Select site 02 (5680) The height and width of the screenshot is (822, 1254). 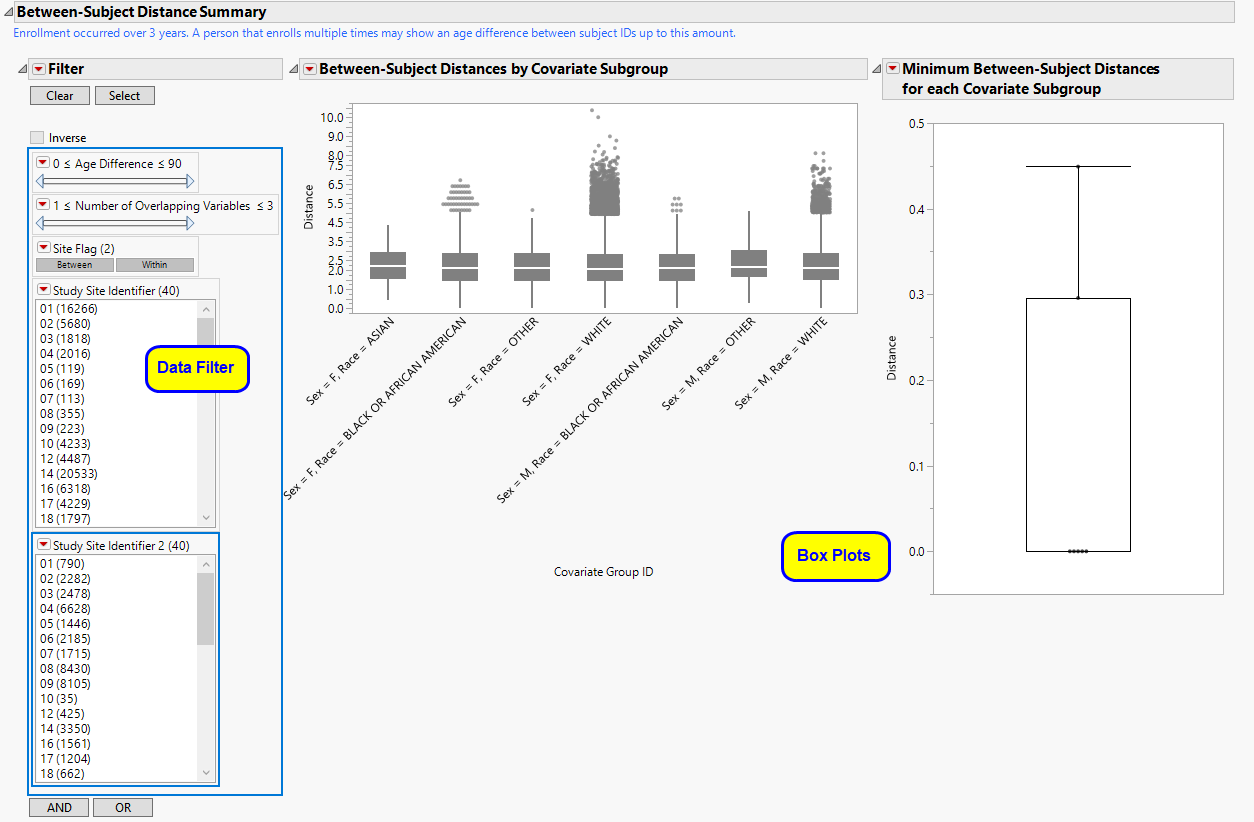coord(65,324)
